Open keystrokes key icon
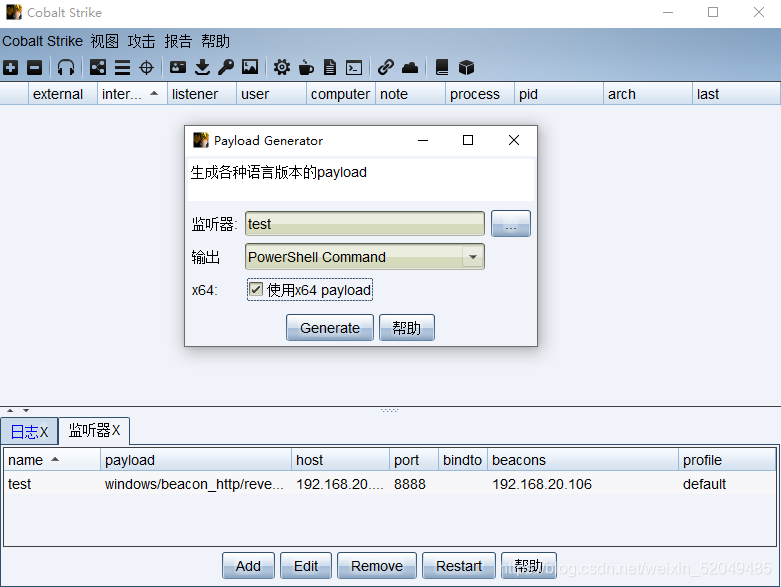The width and height of the screenshot is (781, 587). (x=226, y=67)
